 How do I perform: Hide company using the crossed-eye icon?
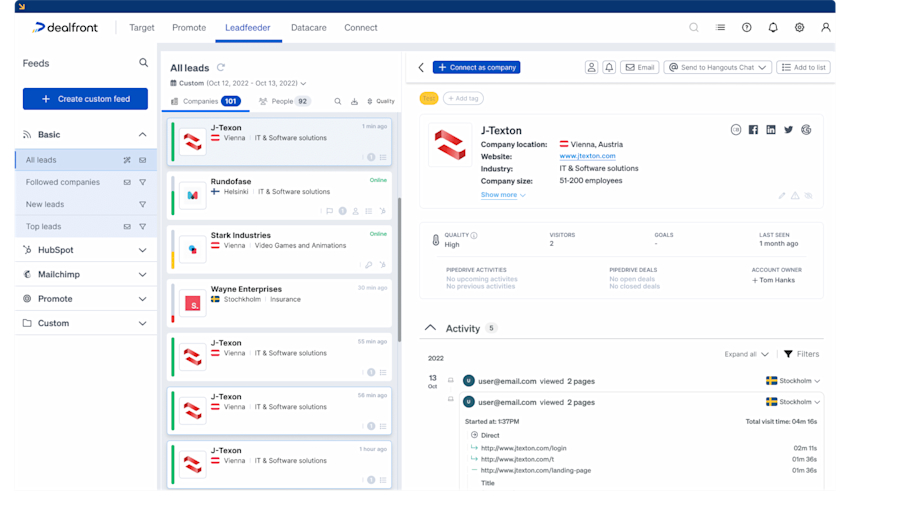click(x=808, y=196)
